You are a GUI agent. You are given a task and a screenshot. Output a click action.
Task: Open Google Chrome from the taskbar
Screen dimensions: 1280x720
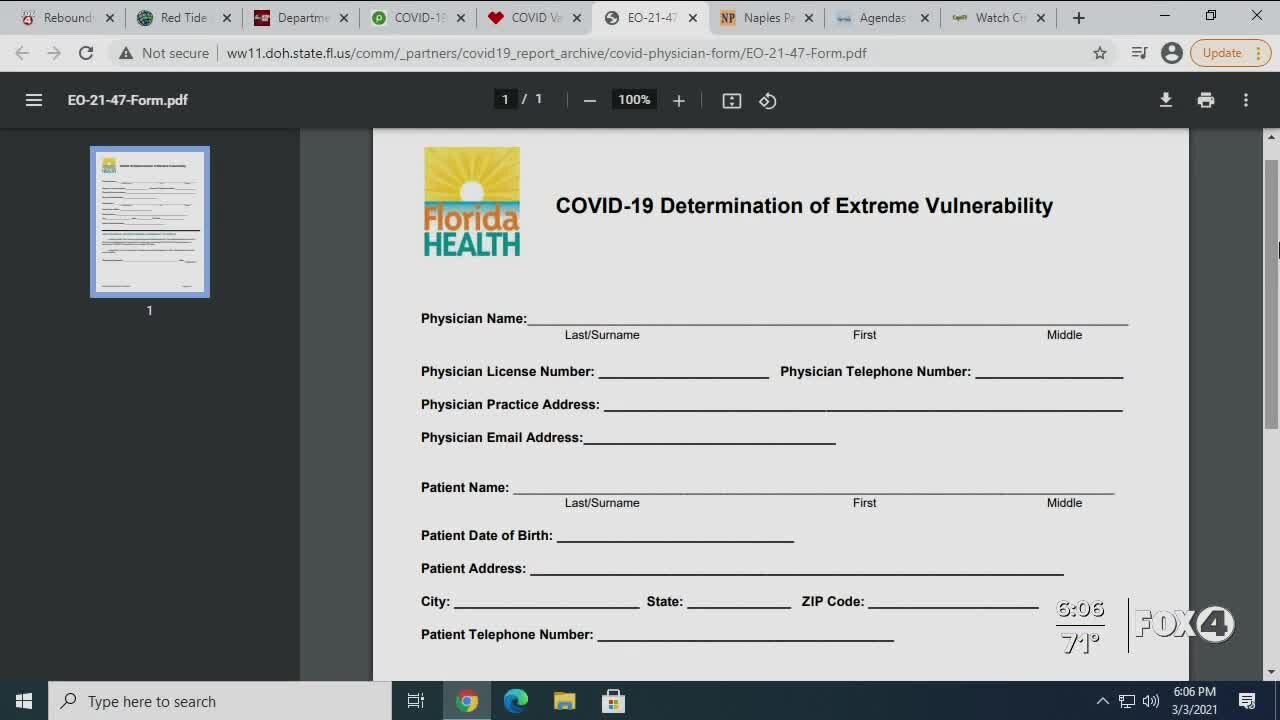click(x=466, y=701)
